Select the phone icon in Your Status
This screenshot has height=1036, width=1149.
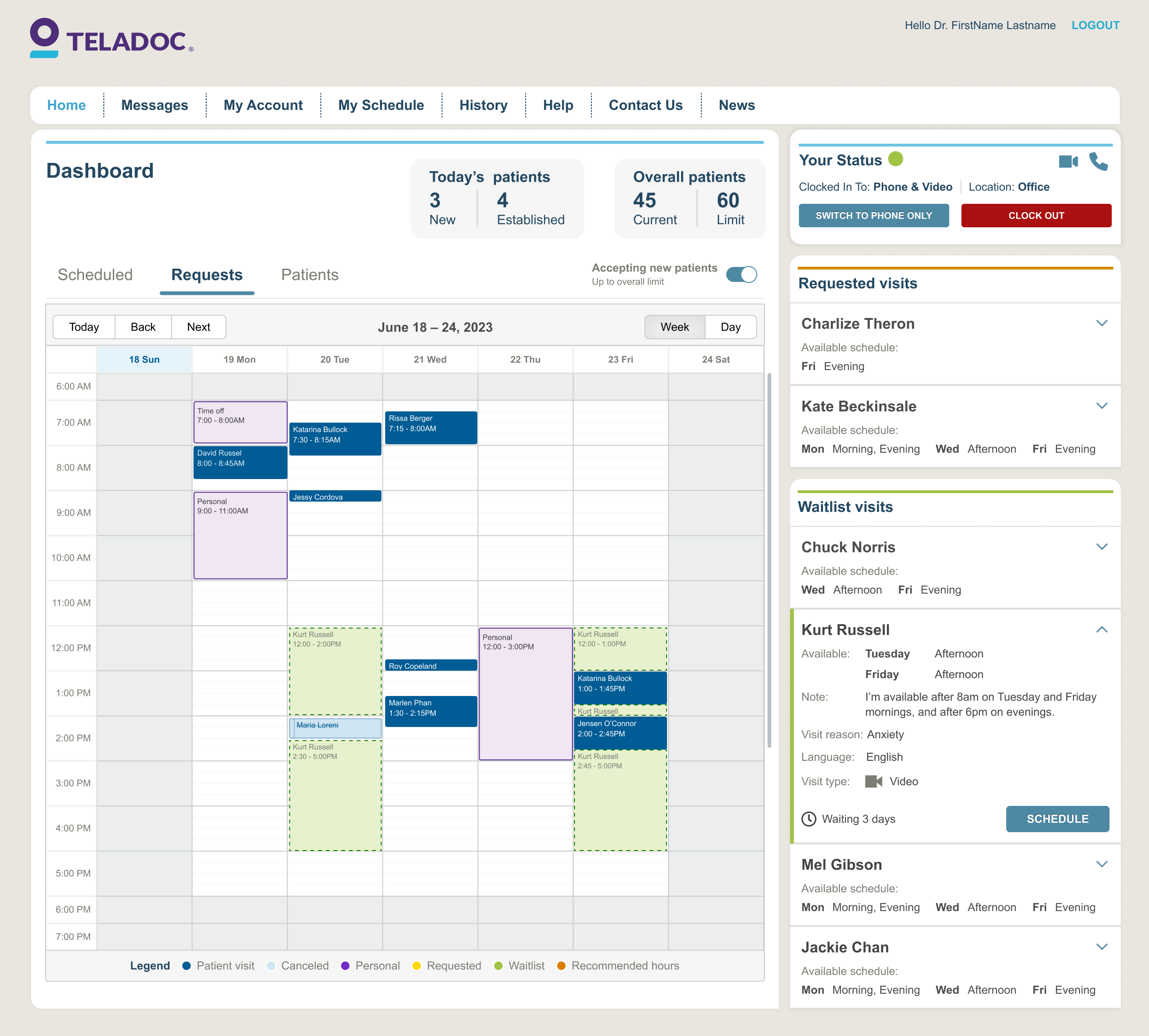pyautogui.click(x=1100, y=161)
